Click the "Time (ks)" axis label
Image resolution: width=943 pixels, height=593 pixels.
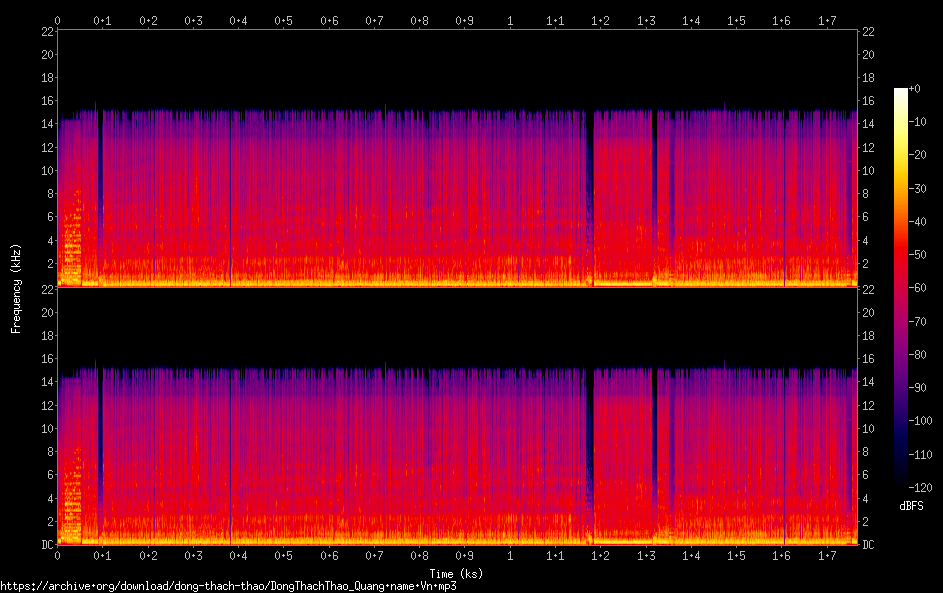[456, 574]
